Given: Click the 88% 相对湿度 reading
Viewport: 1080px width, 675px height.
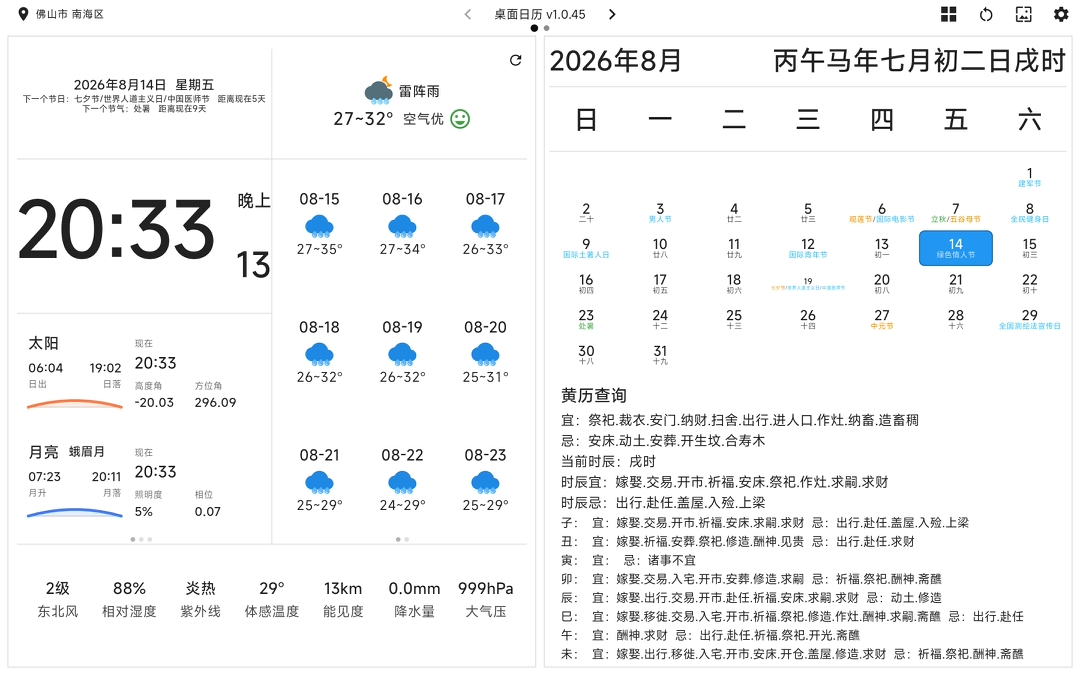Looking at the screenshot, I should (x=129, y=599).
